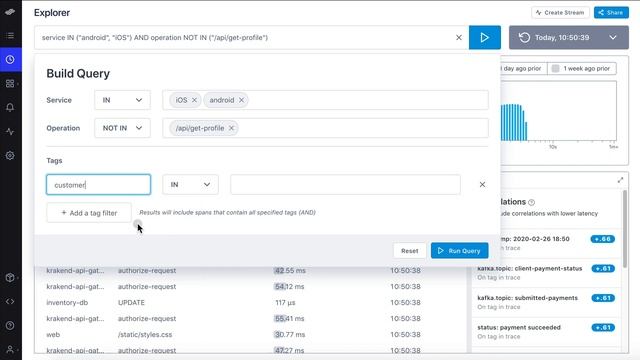The image size is (640, 360).
Task: Click the customer tag key input field
Action: click(98, 184)
